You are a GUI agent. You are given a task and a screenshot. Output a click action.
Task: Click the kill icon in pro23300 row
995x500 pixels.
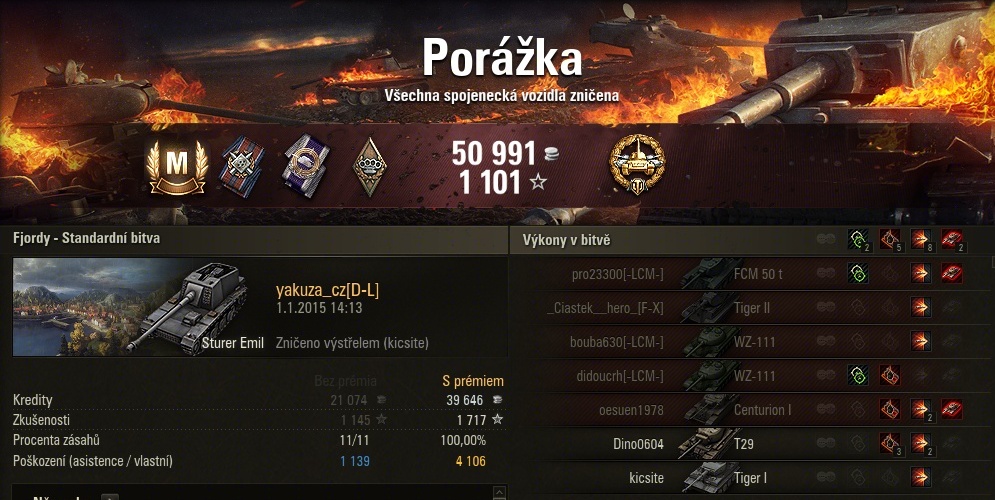tap(952, 273)
